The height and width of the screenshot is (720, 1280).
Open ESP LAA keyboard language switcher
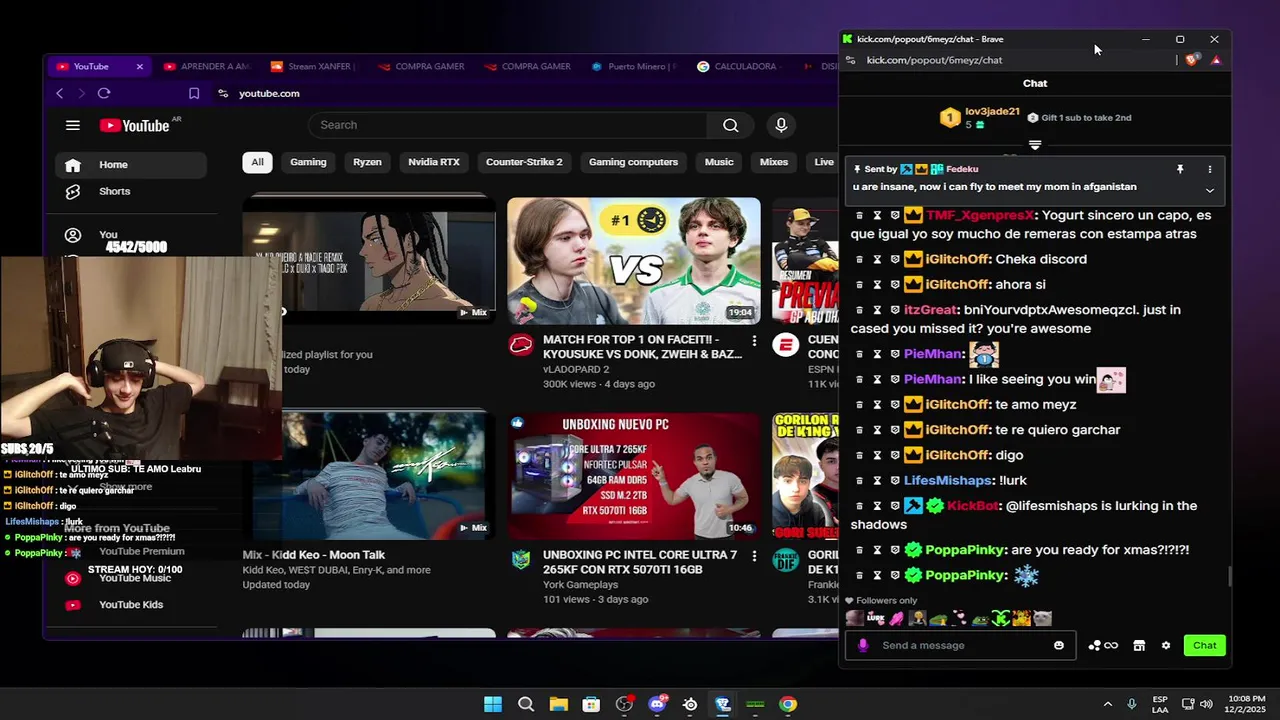1160,704
